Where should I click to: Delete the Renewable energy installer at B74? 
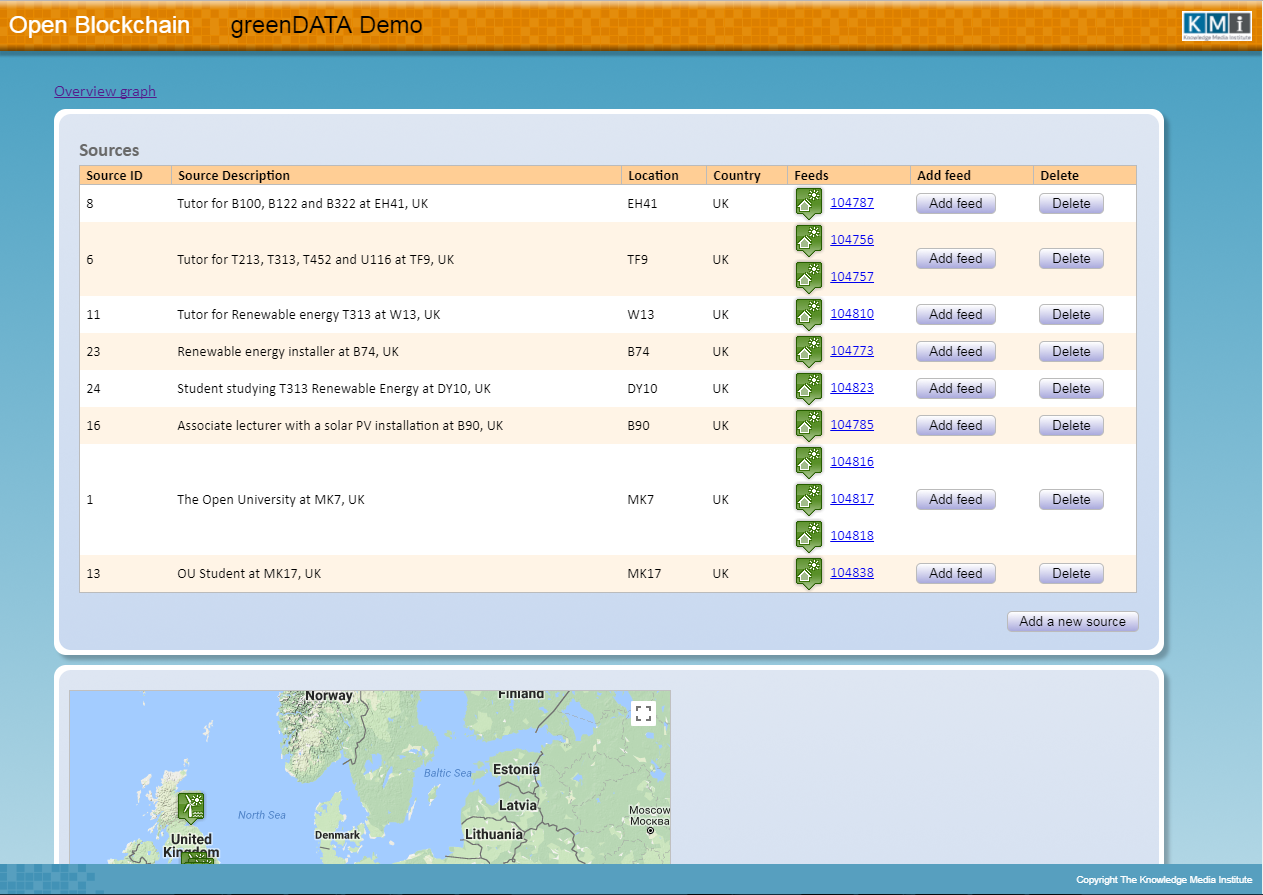coord(1071,351)
